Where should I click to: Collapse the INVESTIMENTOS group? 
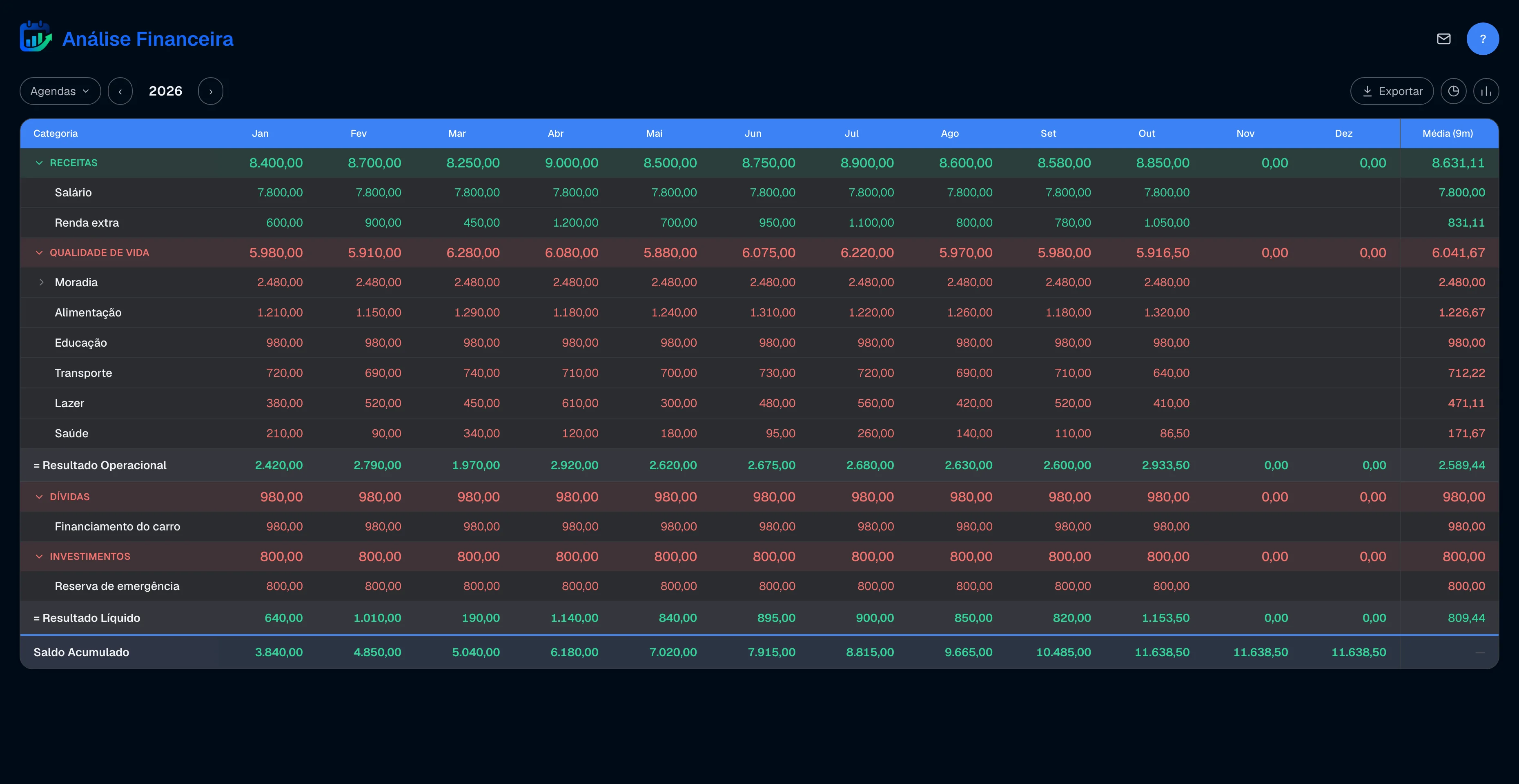coord(39,557)
